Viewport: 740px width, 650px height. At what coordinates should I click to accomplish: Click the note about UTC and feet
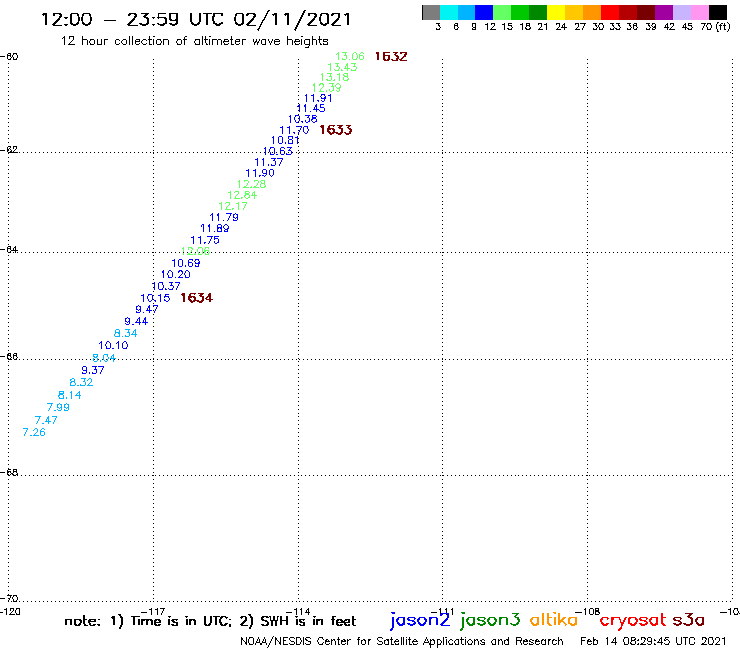pos(210,621)
